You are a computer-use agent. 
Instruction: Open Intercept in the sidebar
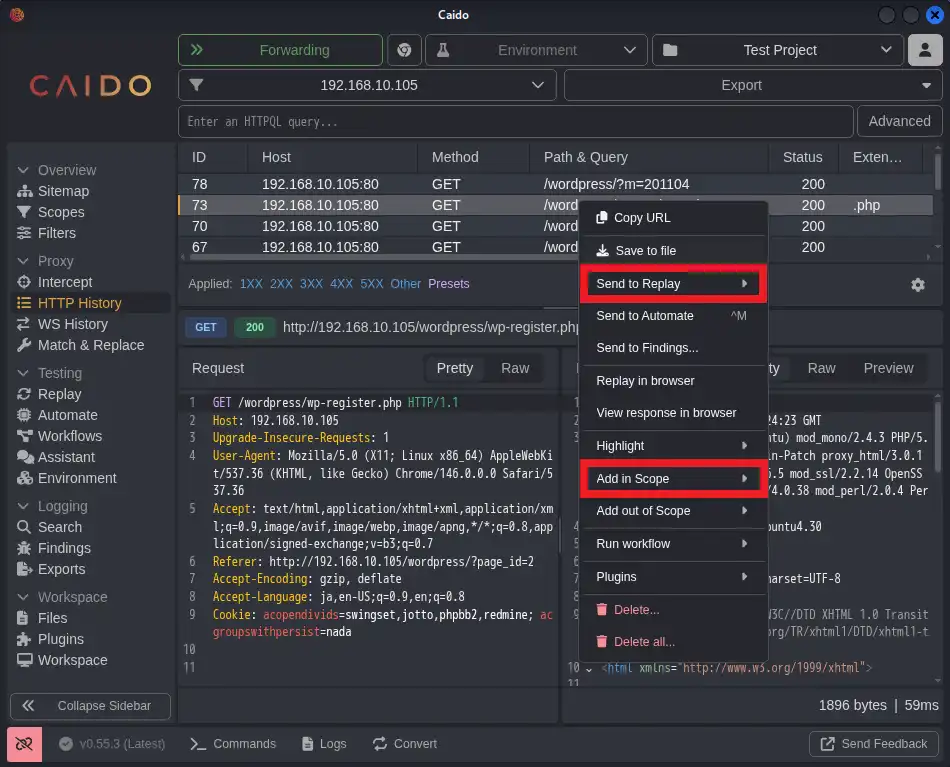tap(64, 282)
